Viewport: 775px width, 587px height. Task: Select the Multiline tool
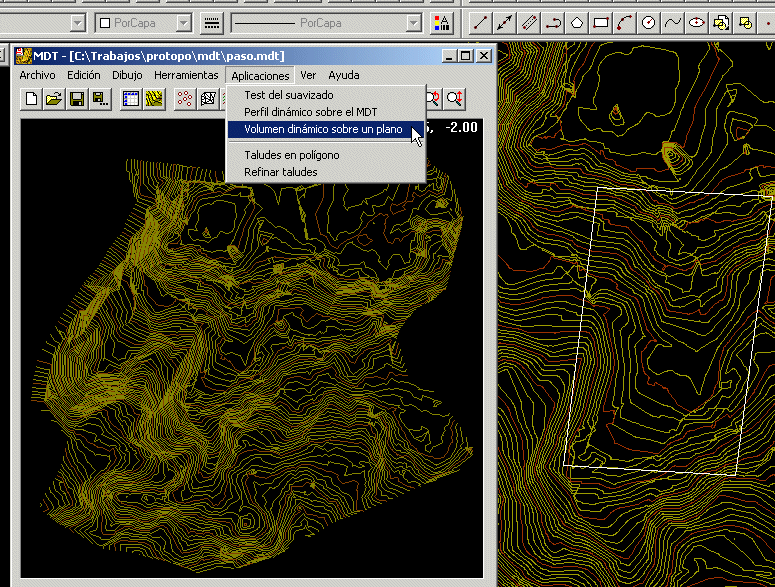528,23
